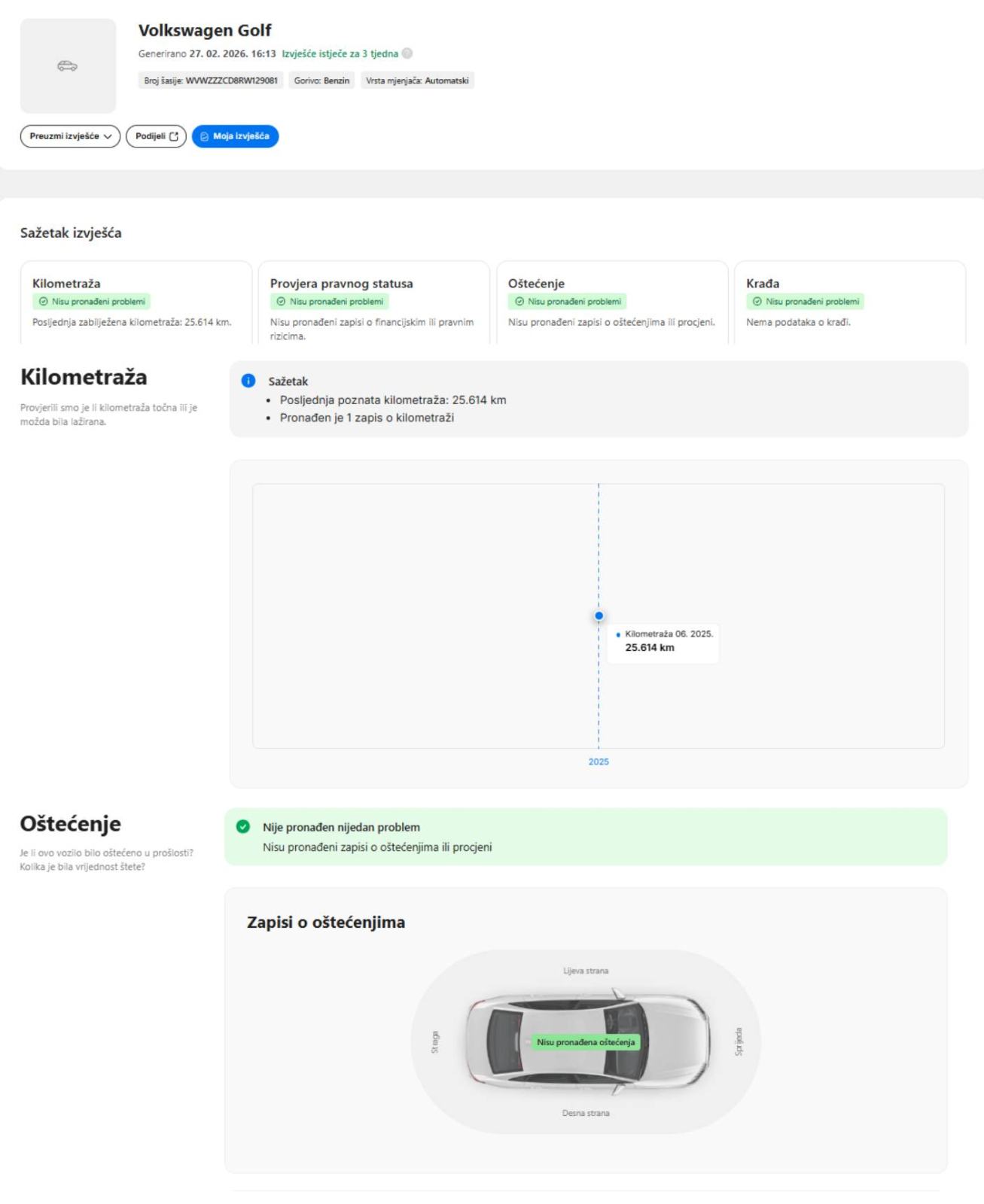Image resolution: width=984 pixels, height=1204 pixels.
Task: Click the Gorivo: Benzin chip
Action: tap(321, 81)
